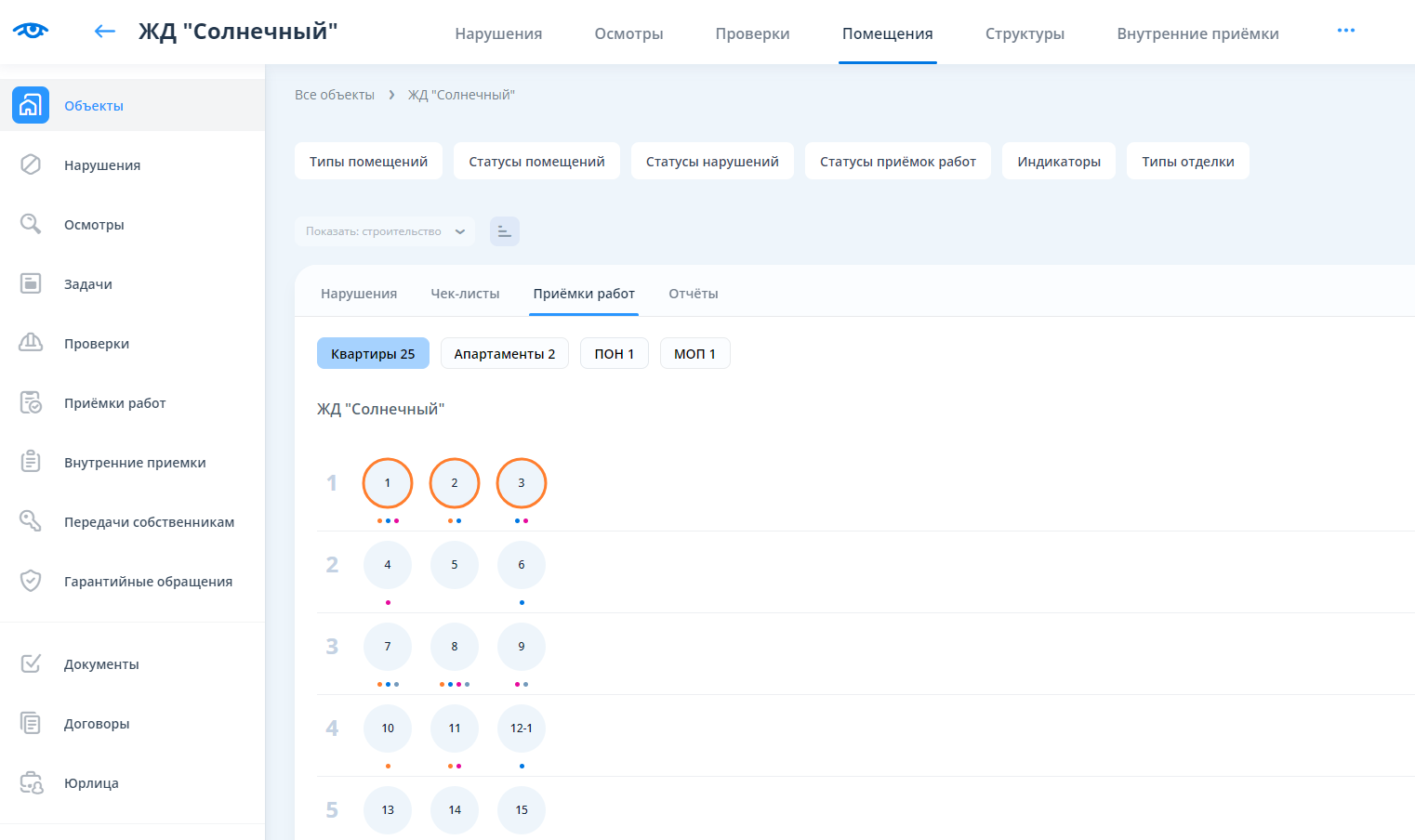Open Объекты from the sidebar icon
The image size is (1415, 840).
[x=31, y=105]
